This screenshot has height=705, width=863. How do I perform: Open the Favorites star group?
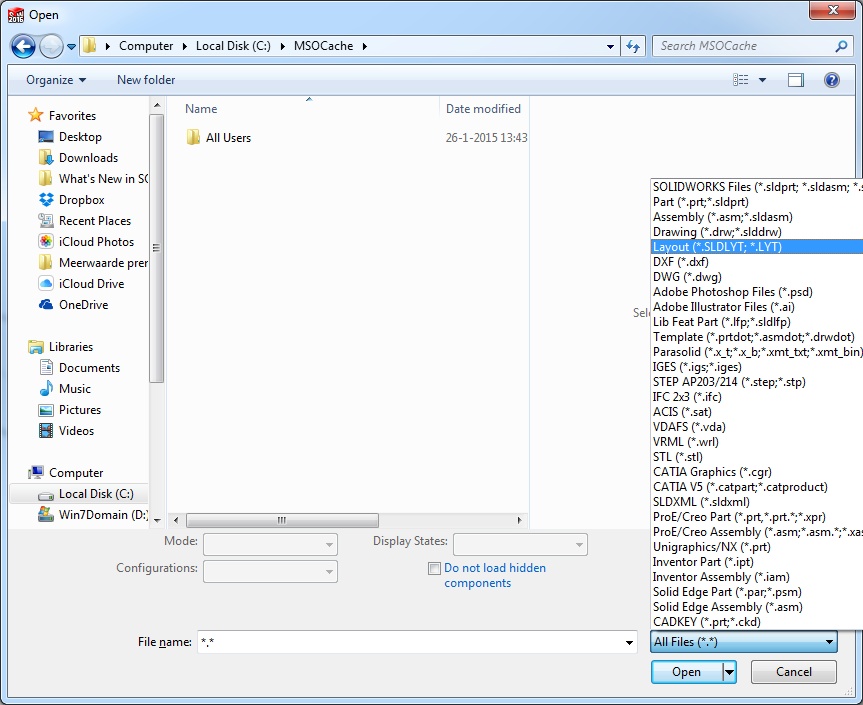click(x=62, y=116)
